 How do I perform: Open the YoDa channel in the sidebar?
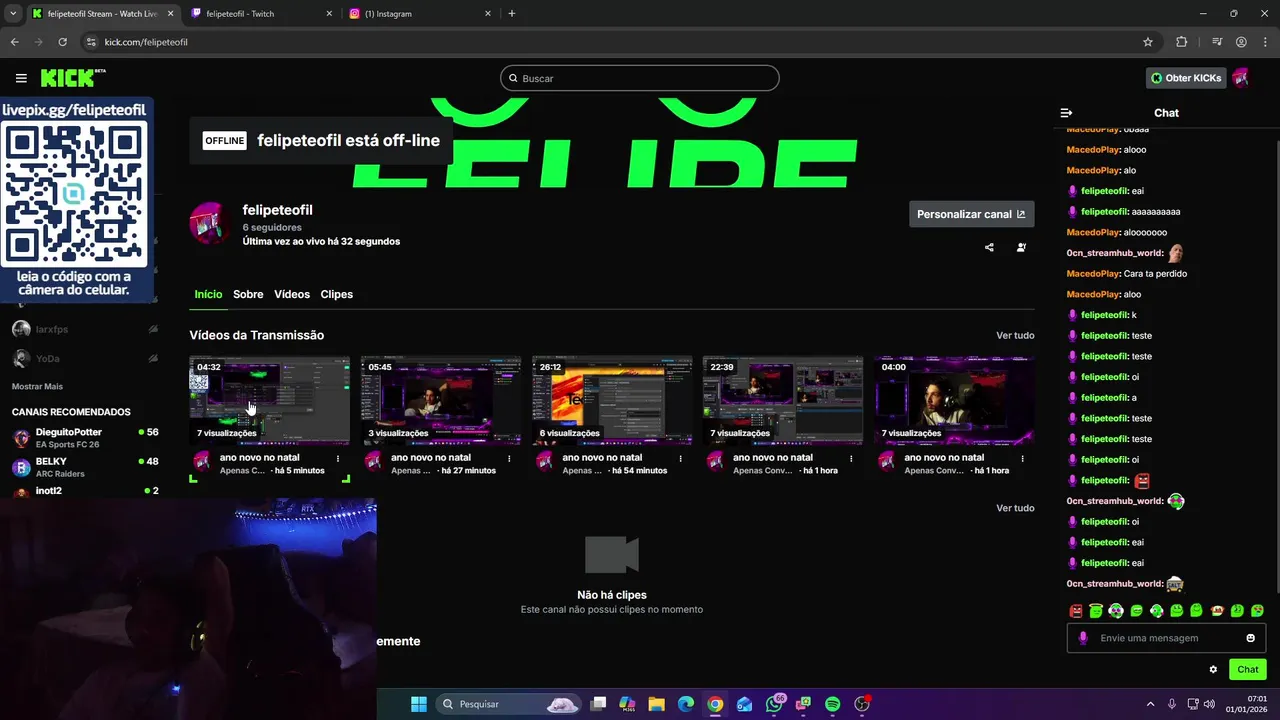coord(84,358)
